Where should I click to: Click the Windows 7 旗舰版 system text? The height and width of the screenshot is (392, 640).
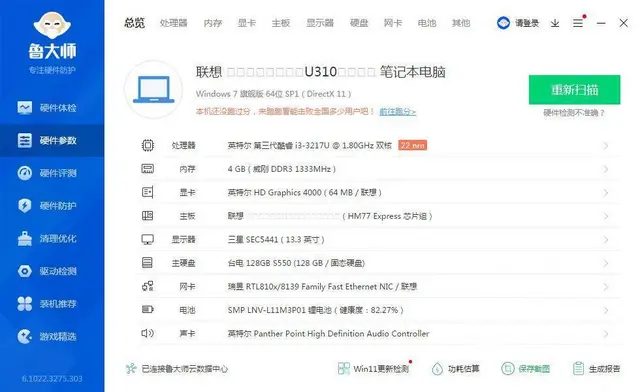click(x=273, y=94)
